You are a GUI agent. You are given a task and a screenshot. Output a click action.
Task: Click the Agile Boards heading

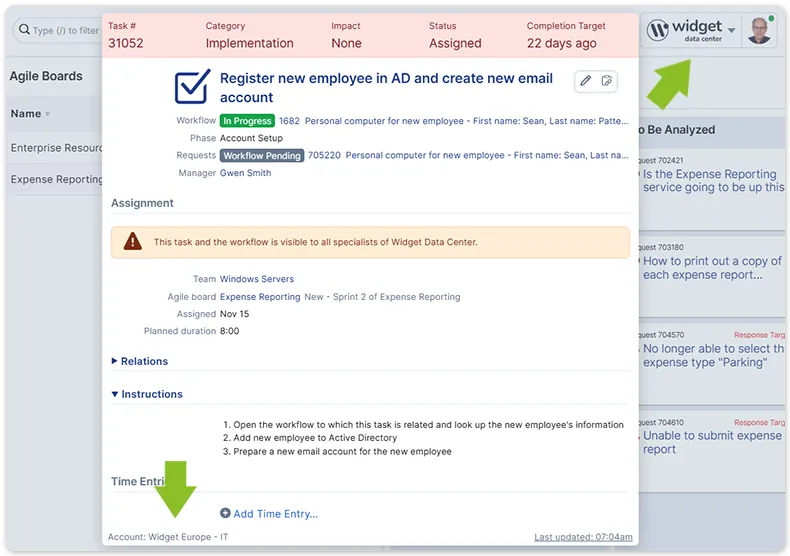[x=46, y=76]
